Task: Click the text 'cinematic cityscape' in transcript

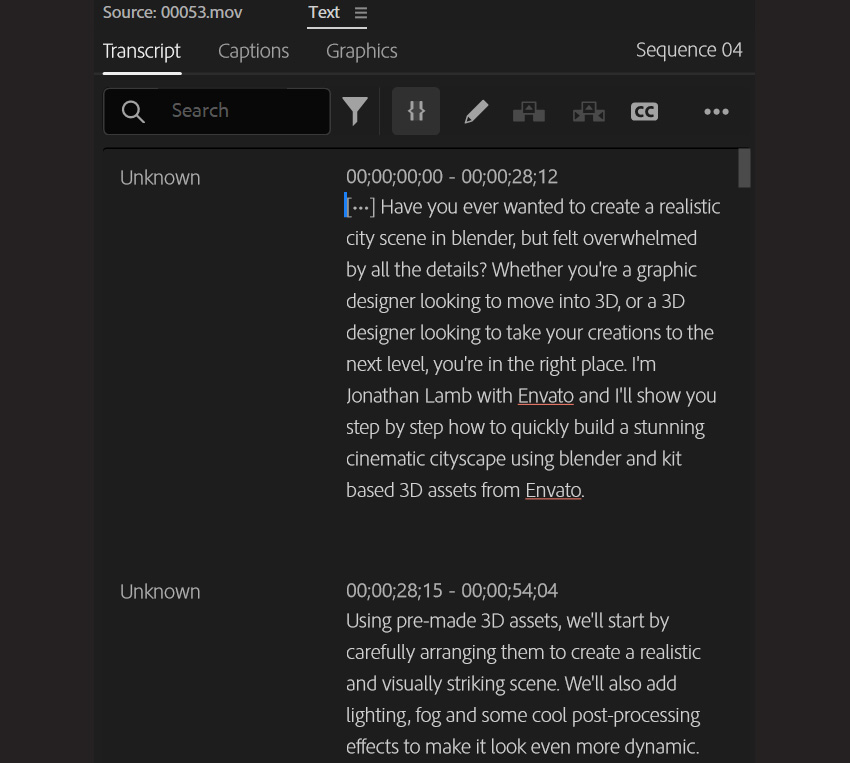Action: tap(426, 459)
